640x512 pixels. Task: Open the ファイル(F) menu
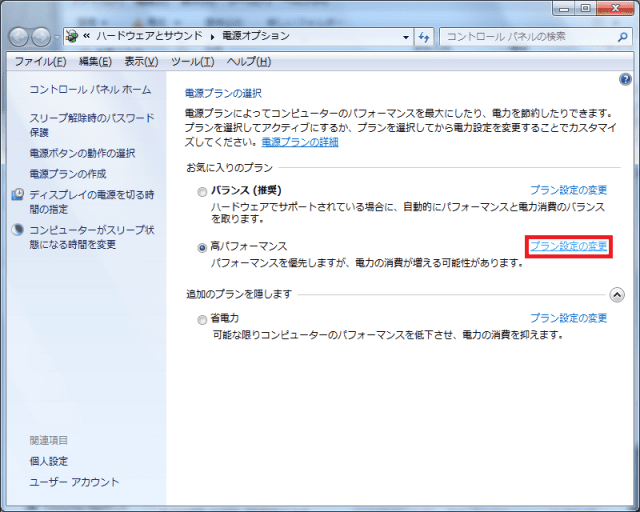(x=40, y=61)
